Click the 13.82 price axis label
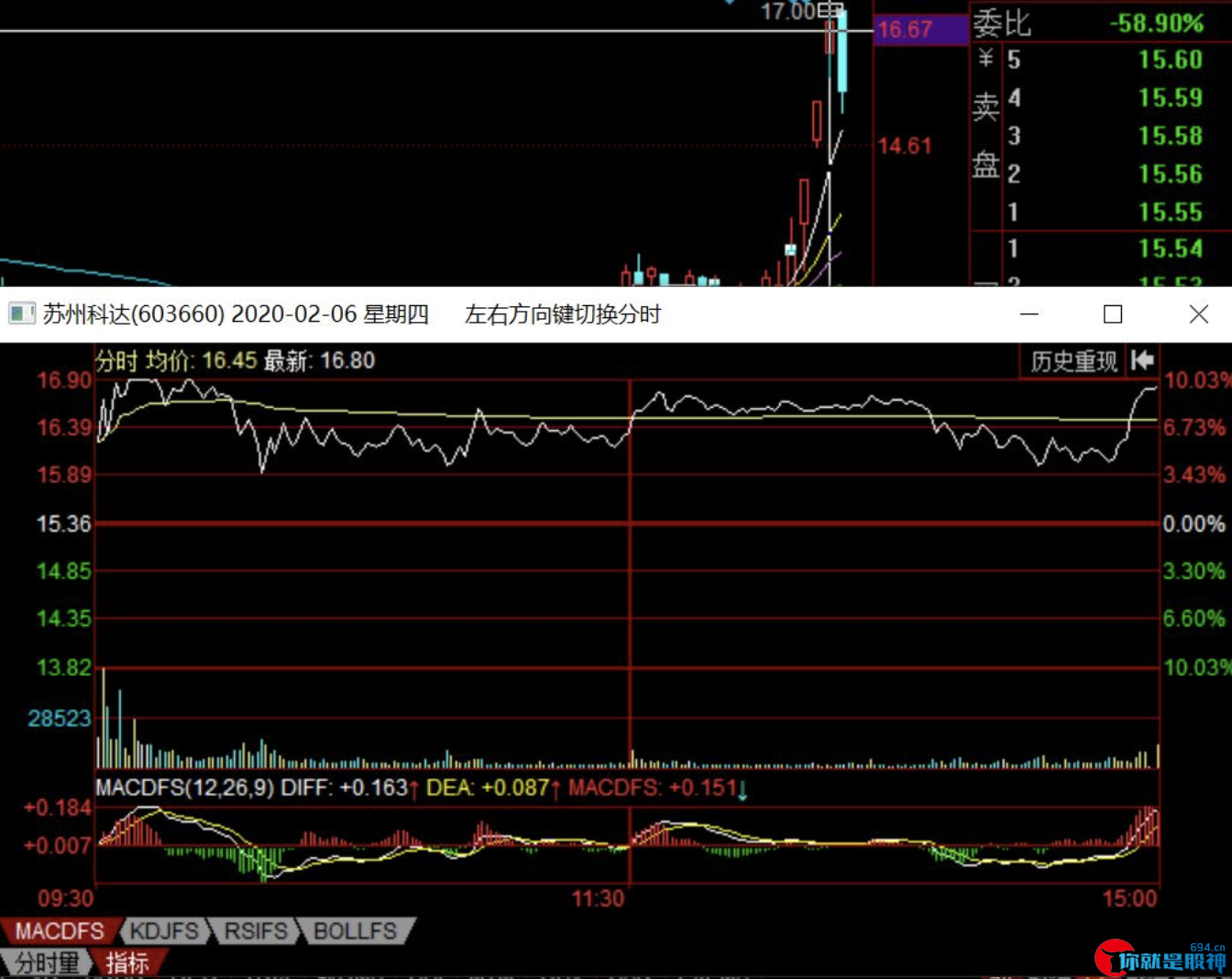Screen dimensions: 1232x979 64,666
